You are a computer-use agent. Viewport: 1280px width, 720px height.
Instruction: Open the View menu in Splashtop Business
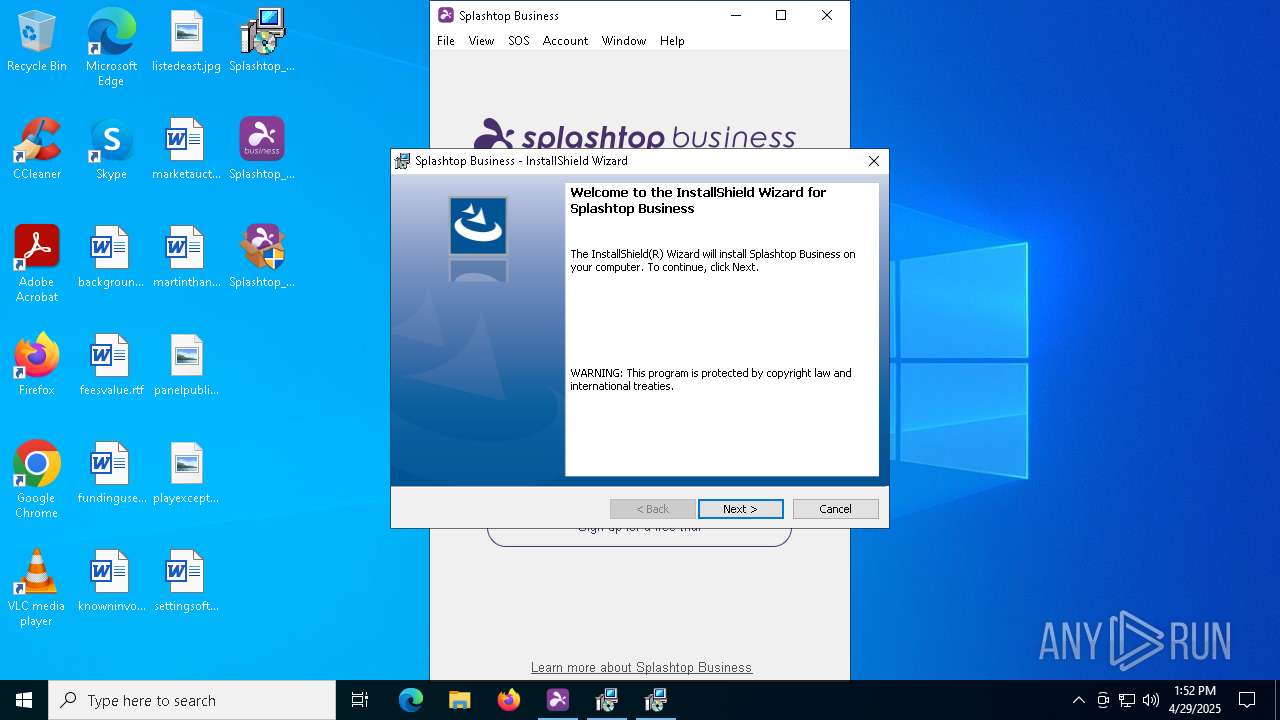[x=481, y=41]
